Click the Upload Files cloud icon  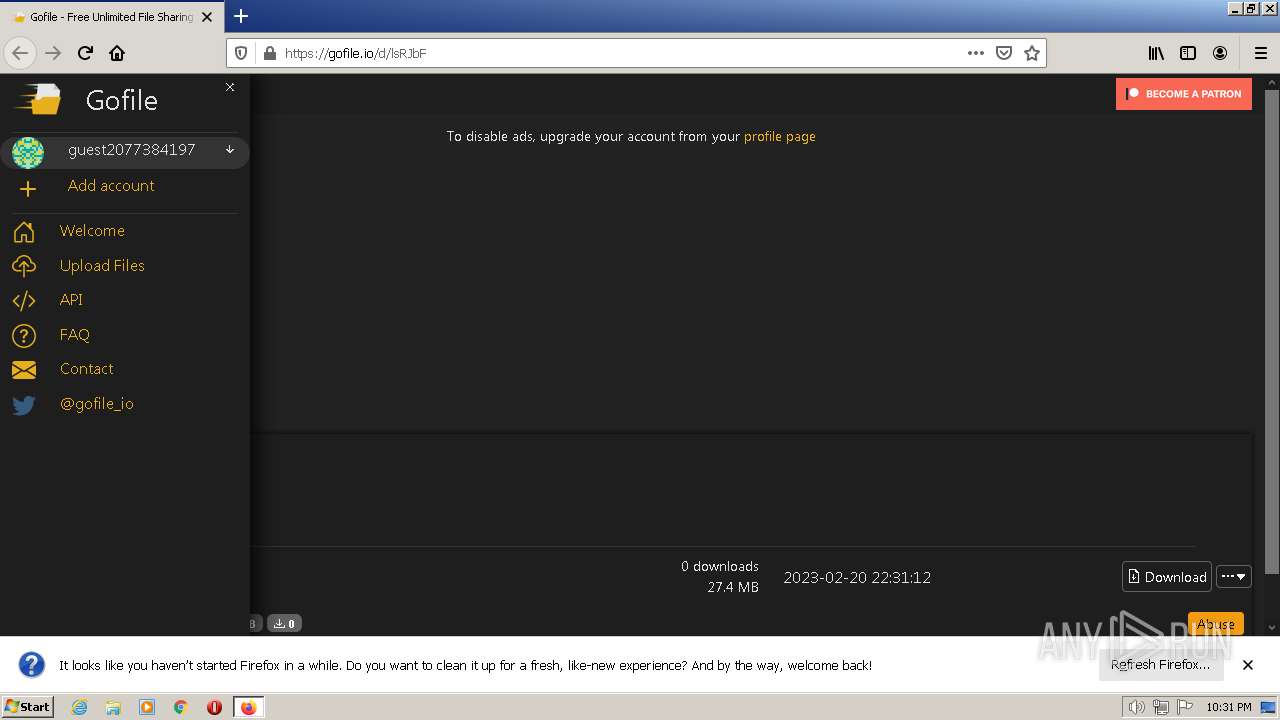pyautogui.click(x=24, y=266)
